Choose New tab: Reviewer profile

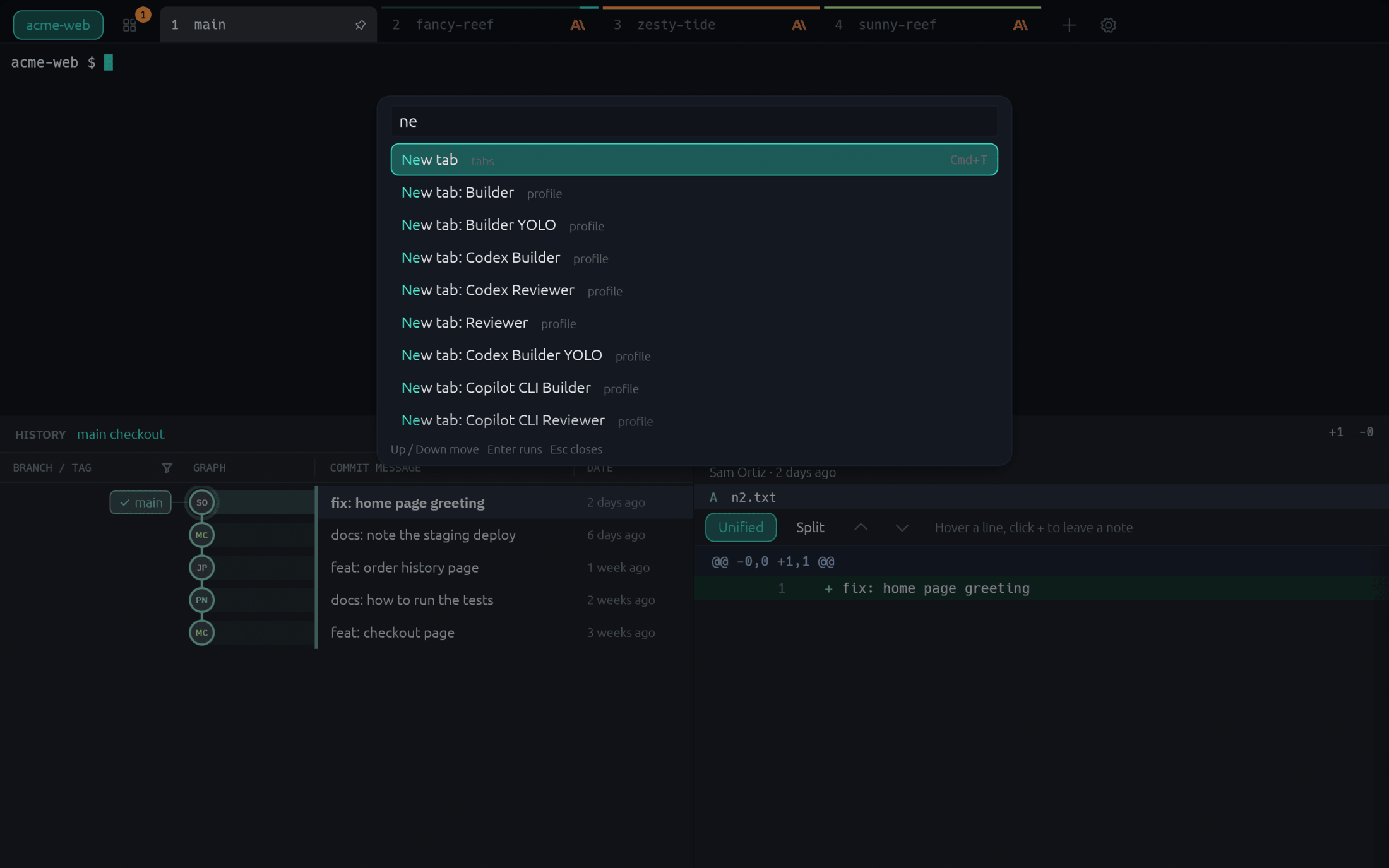tap(694, 323)
